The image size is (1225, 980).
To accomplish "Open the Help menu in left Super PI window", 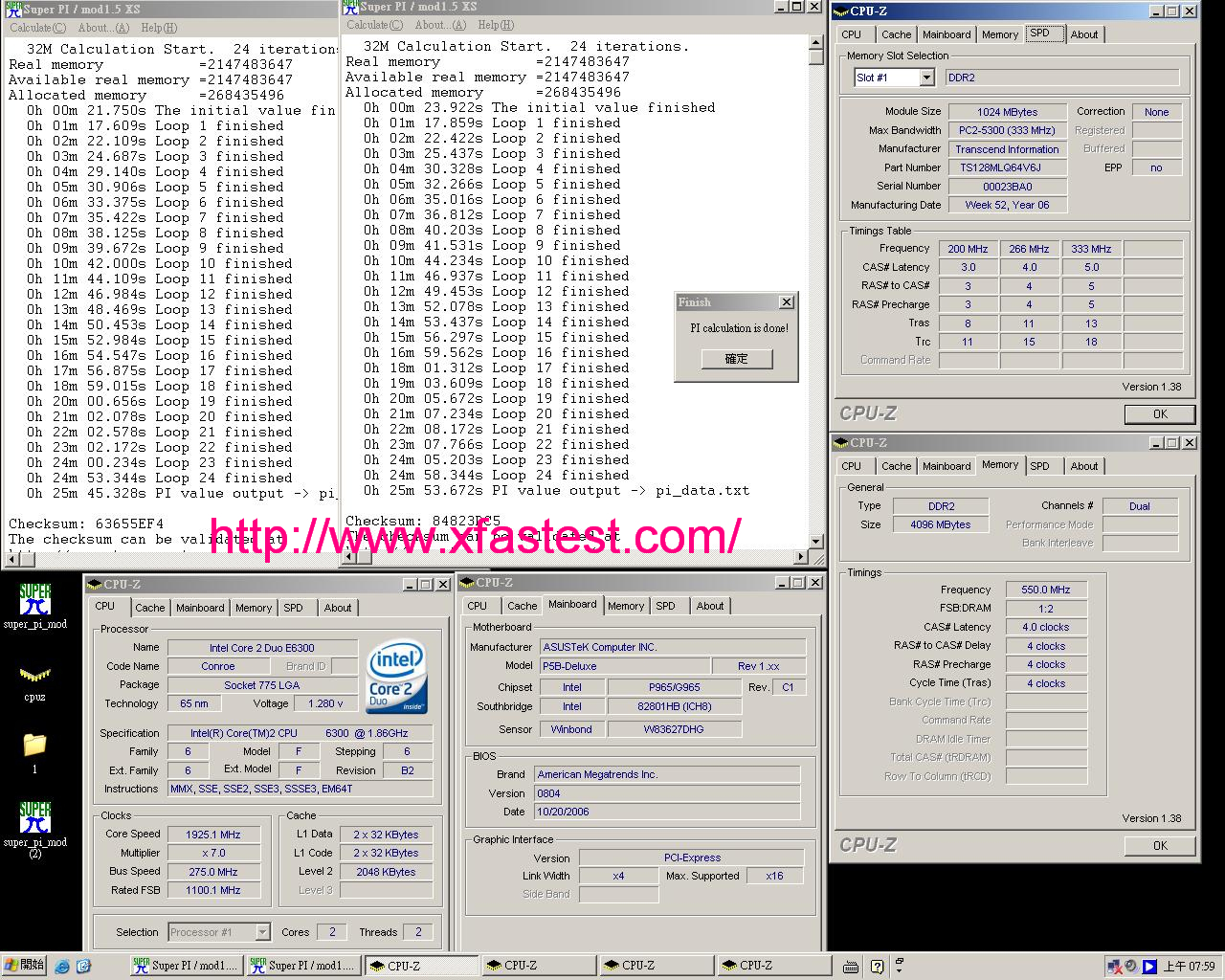I will pos(157,28).
